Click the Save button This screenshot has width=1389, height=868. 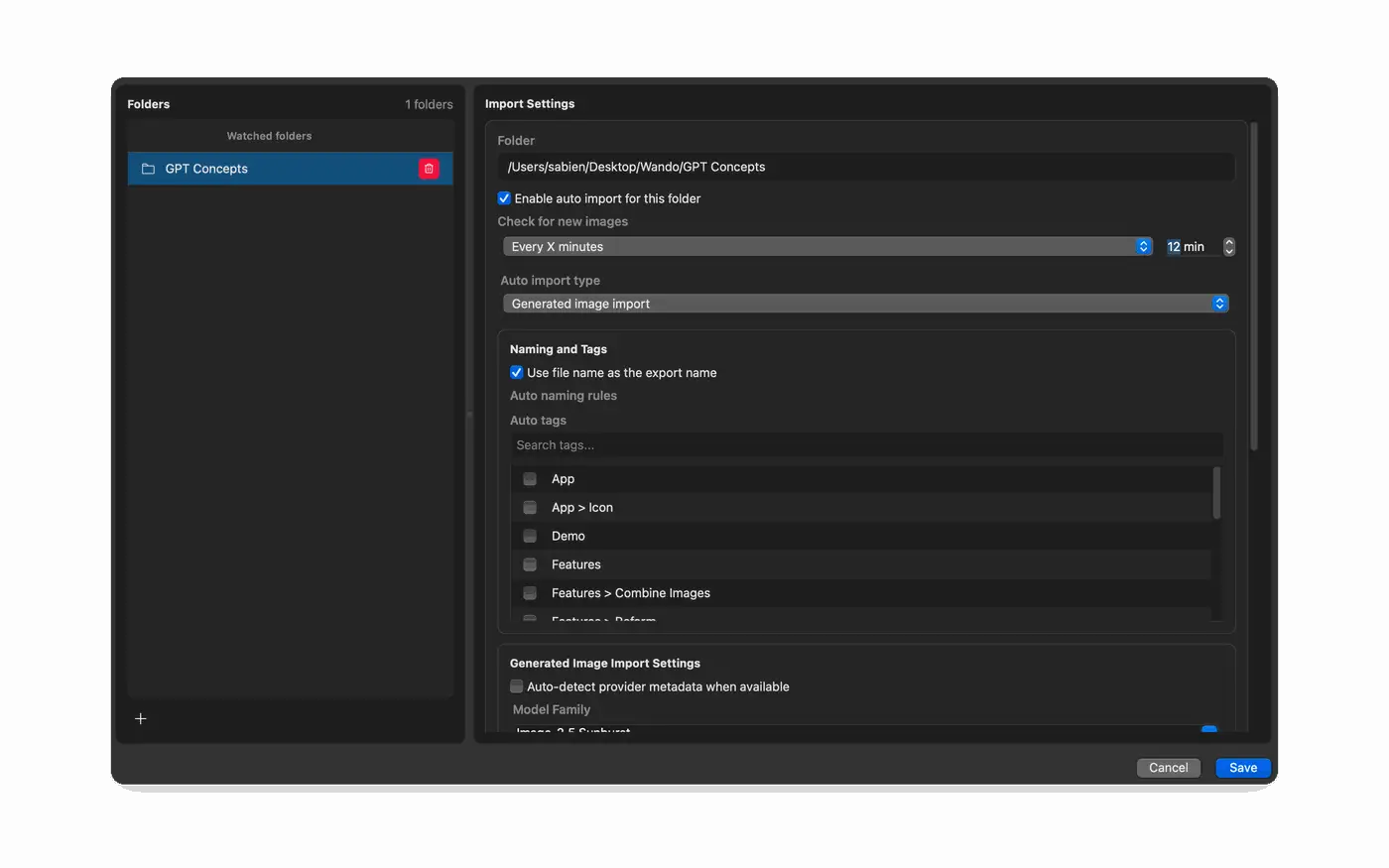(1243, 768)
